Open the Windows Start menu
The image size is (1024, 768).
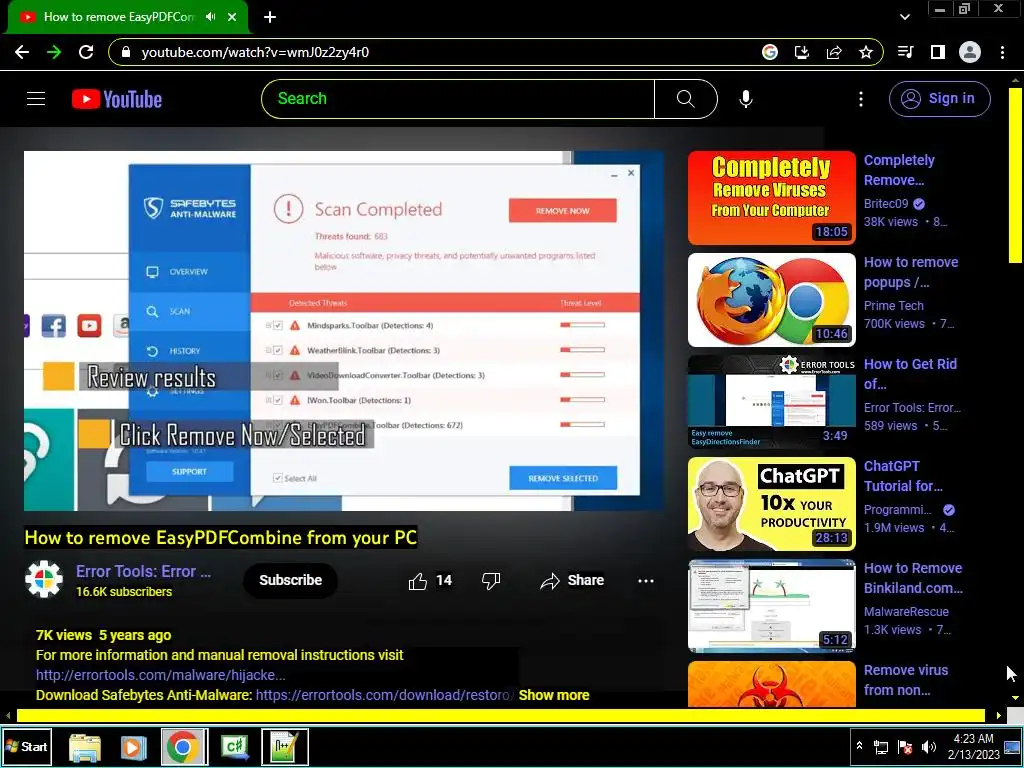[x=27, y=746]
